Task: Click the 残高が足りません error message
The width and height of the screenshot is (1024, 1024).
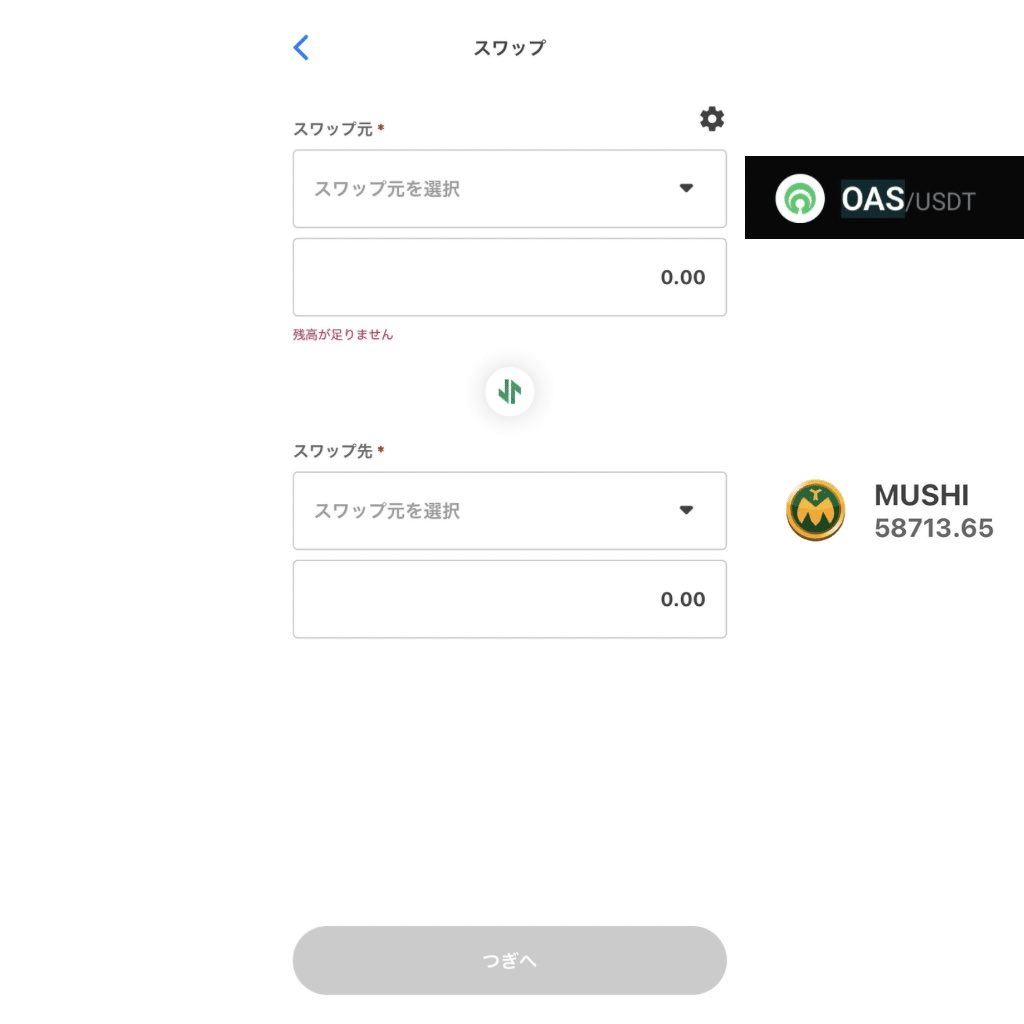Action: click(343, 334)
